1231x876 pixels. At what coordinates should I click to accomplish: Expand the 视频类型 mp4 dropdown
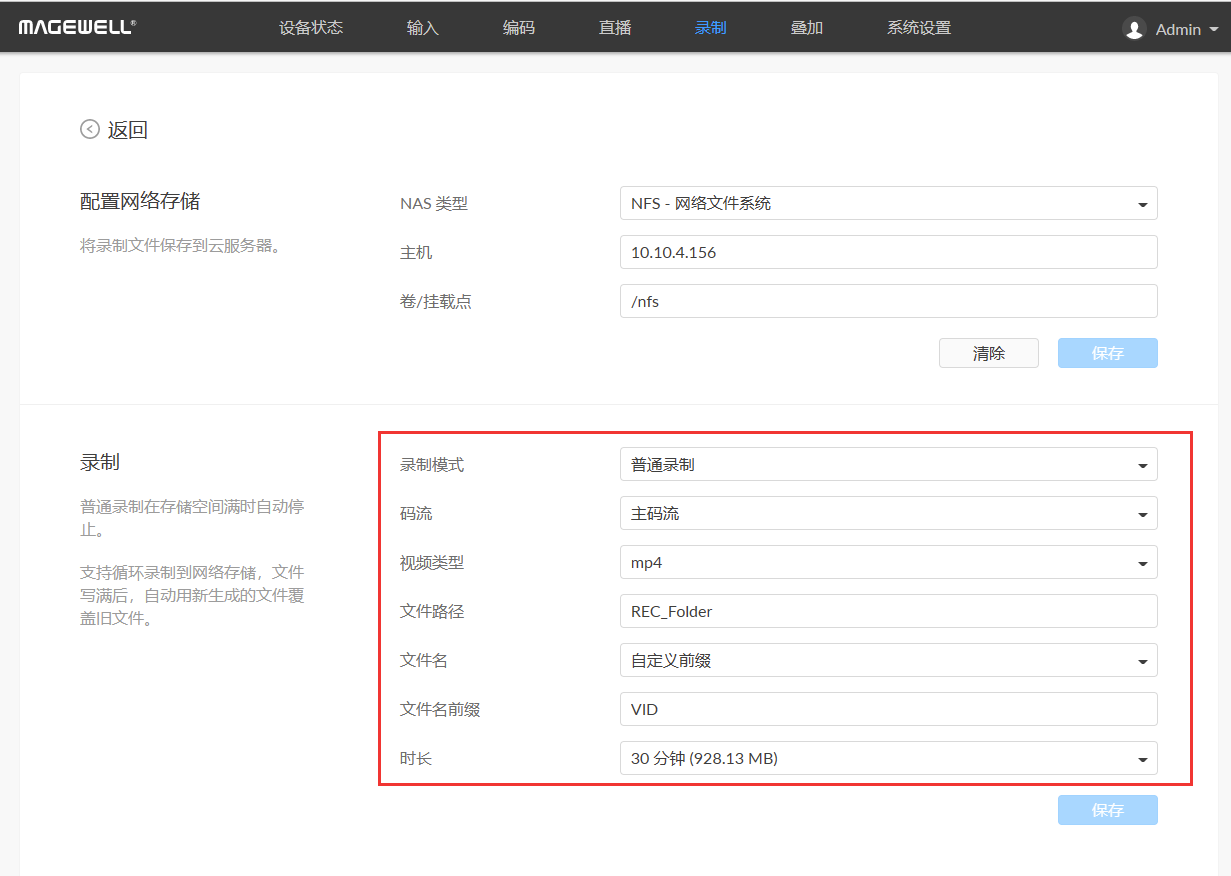[888, 562]
